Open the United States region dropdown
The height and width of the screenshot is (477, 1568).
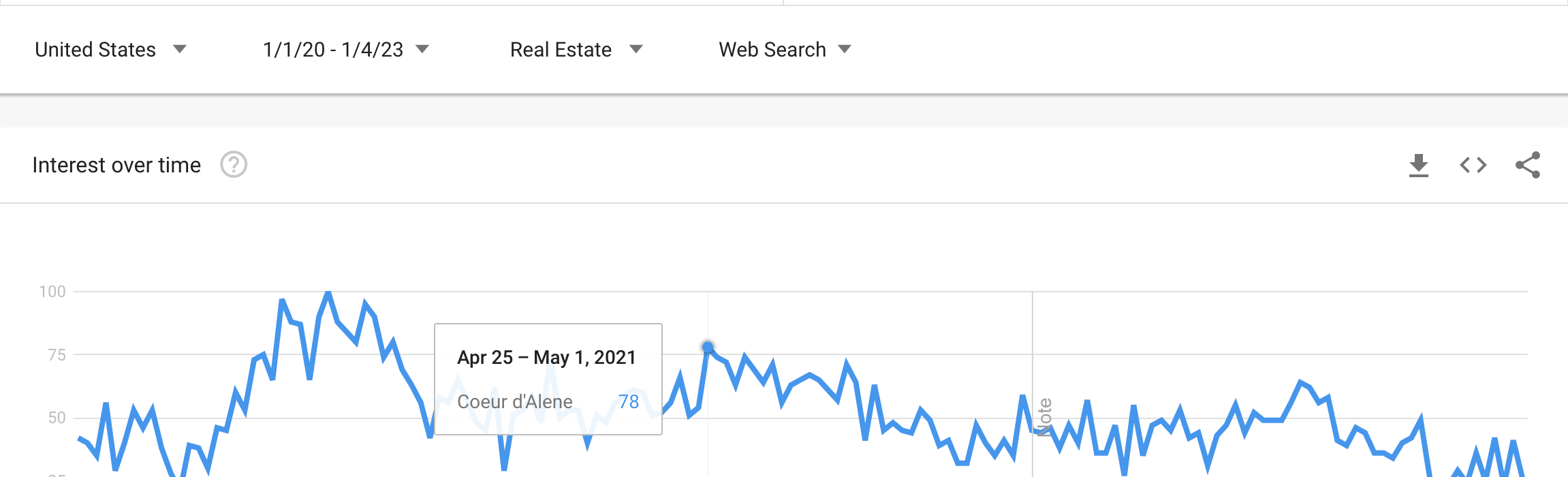95,50
